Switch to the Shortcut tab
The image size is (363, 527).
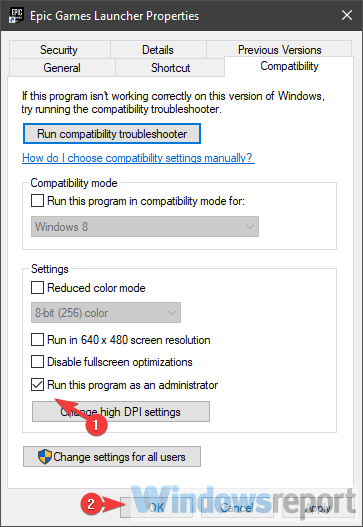coord(170,68)
